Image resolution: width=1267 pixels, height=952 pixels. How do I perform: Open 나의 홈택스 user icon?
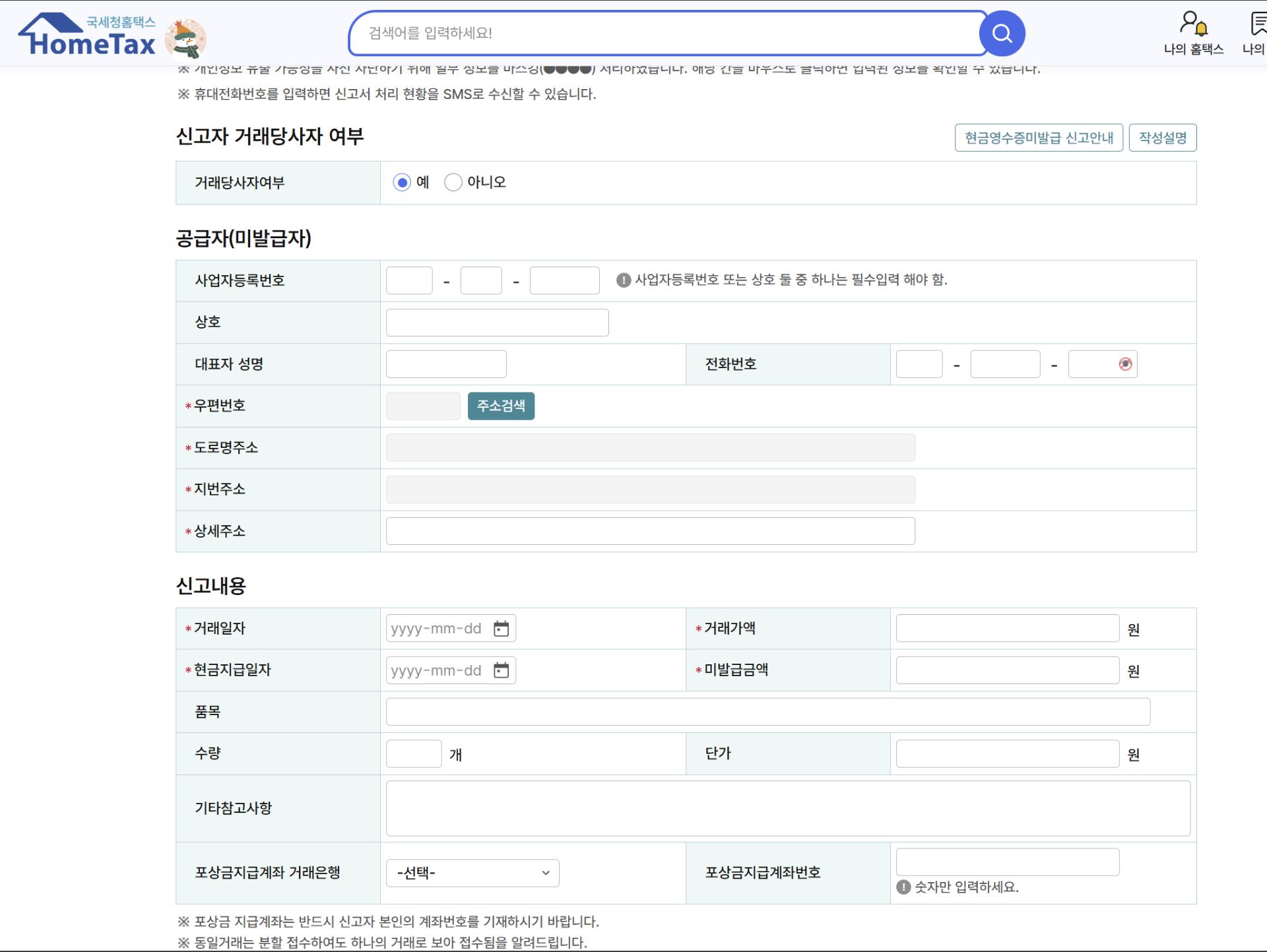[1193, 25]
